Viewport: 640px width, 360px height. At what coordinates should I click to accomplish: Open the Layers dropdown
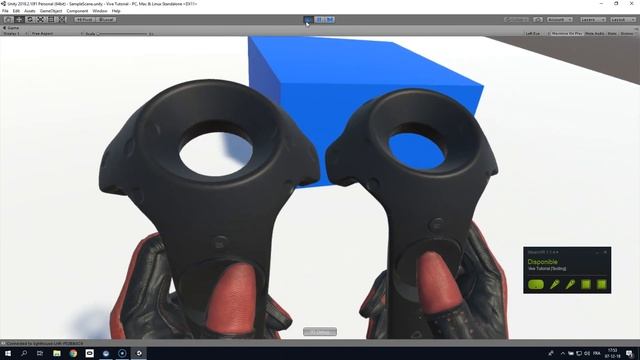[x=593, y=20]
